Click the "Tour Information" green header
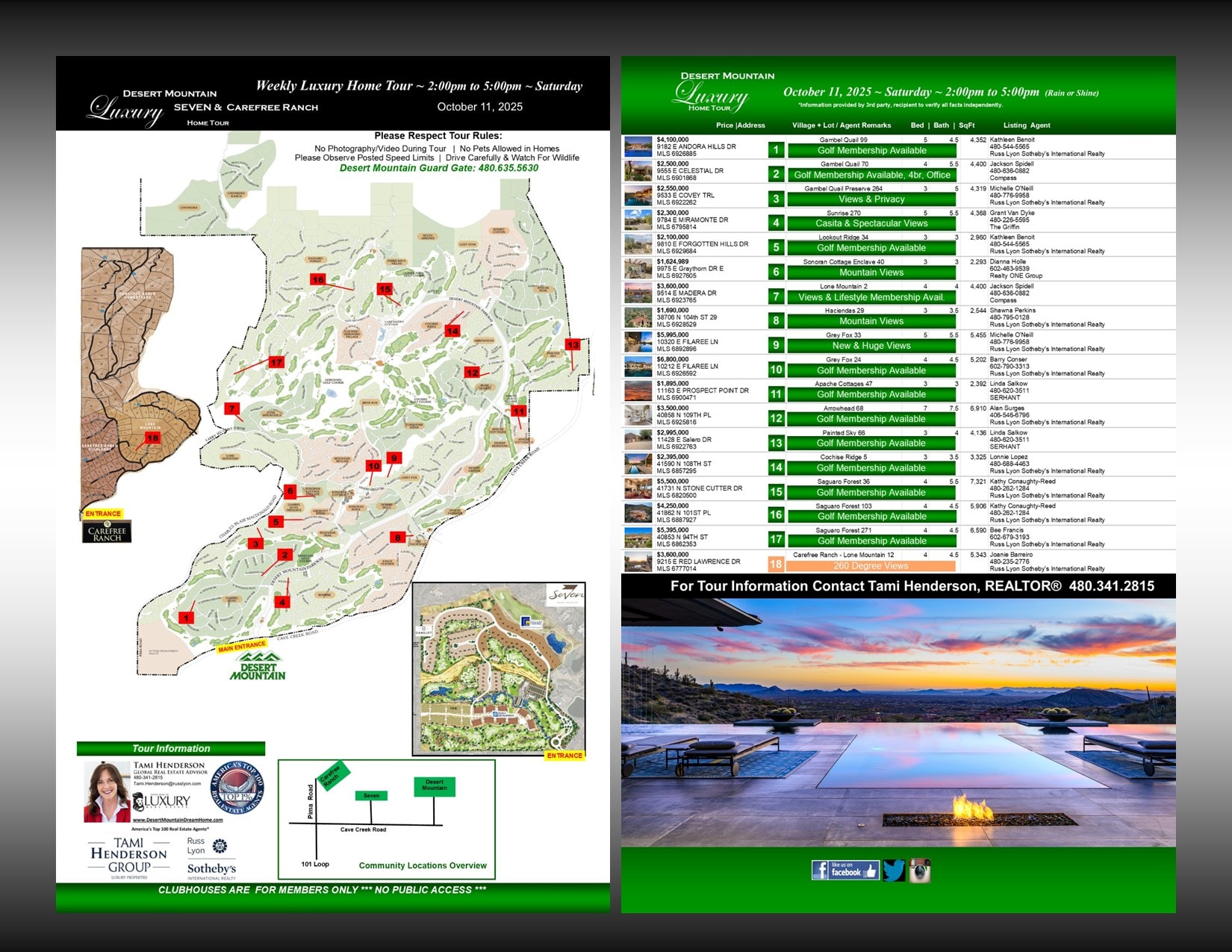Image resolution: width=1232 pixels, height=952 pixels. pos(171,748)
